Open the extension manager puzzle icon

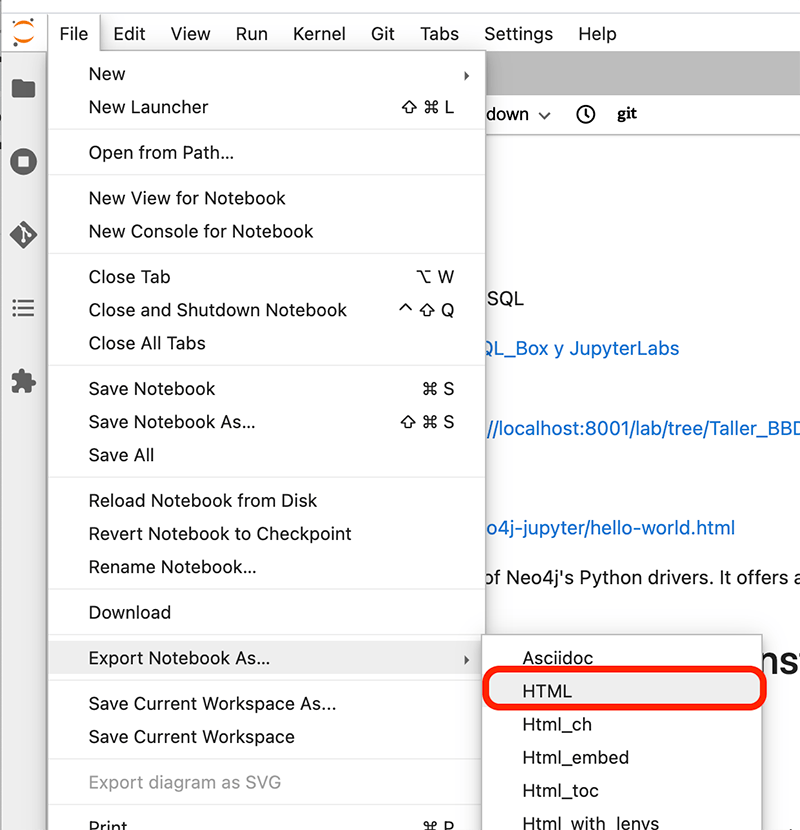pyautogui.click(x=23, y=381)
